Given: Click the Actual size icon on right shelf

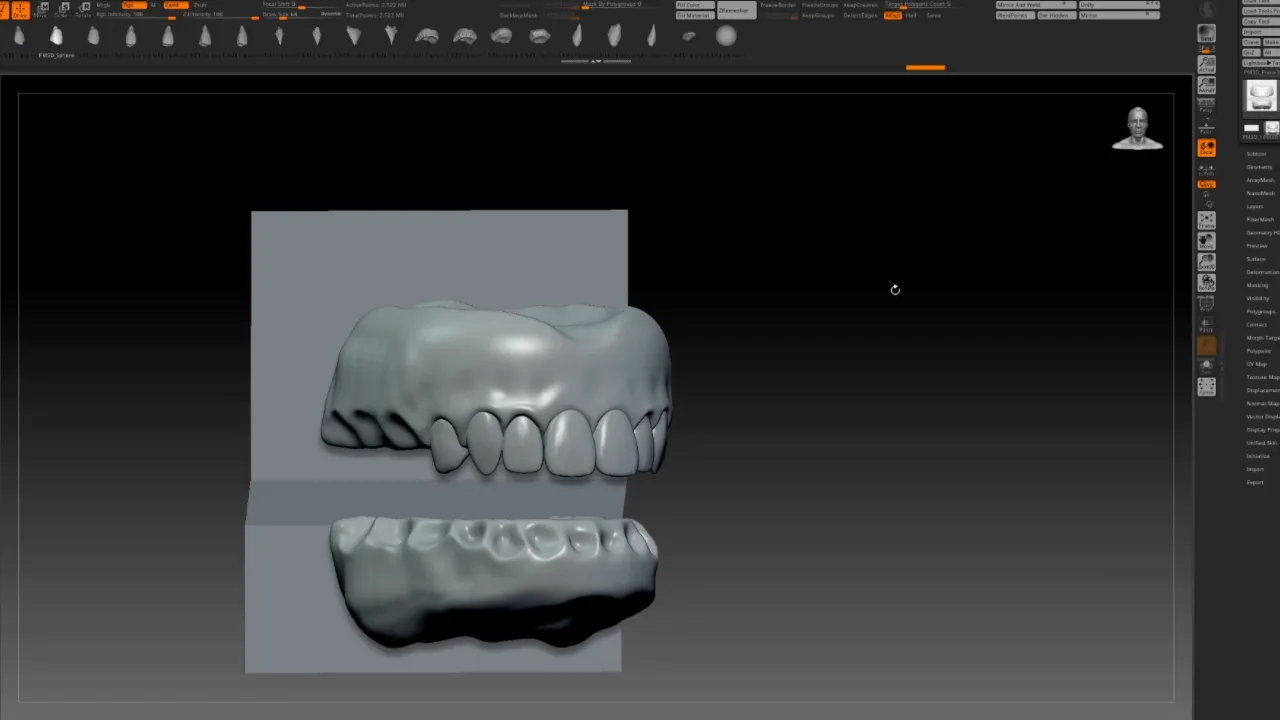Looking at the screenshot, I should 1207,64.
